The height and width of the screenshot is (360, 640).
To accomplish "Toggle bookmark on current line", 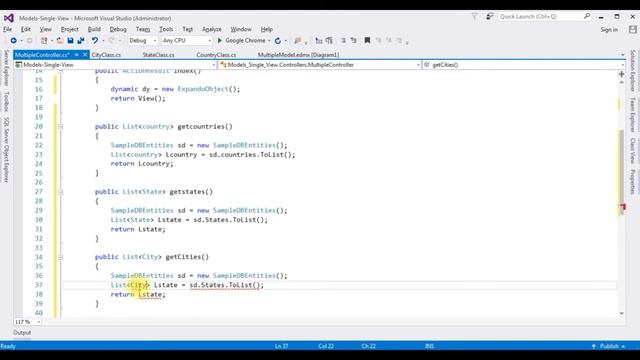I will click(x=367, y=40).
